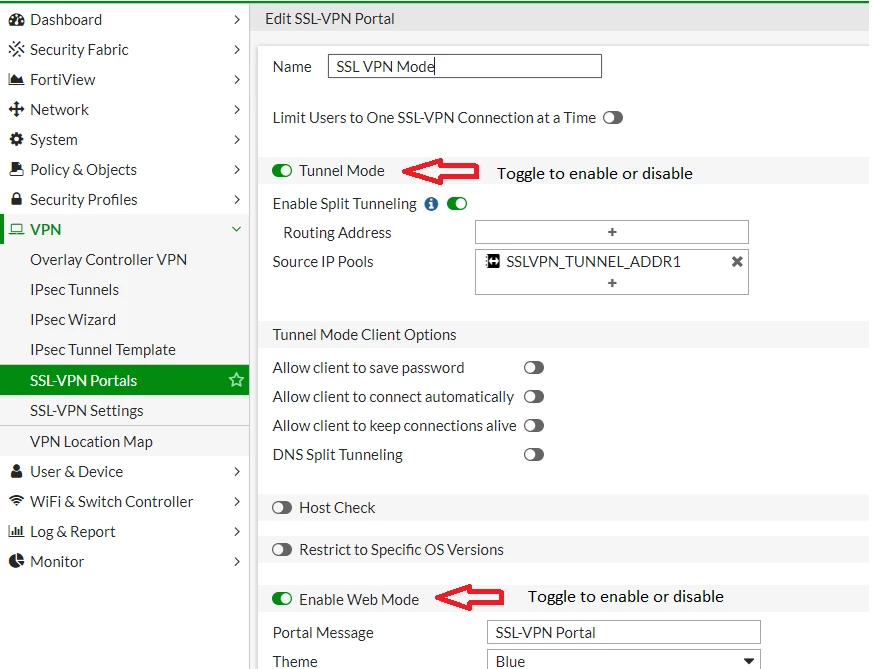This screenshot has height=669, width=872.
Task: Click the Dashboard gauge icon
Action: click(x=17, y=19)
